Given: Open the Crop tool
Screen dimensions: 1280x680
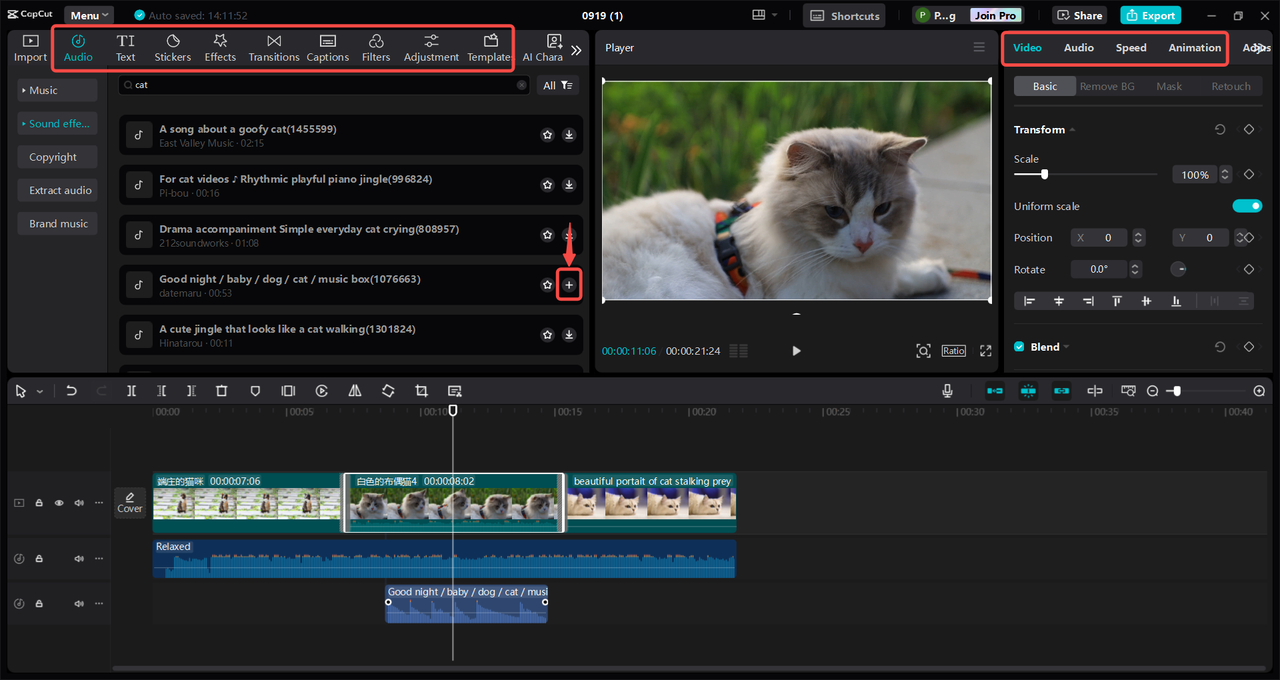Looking at the screenshot, I should 421,391.
